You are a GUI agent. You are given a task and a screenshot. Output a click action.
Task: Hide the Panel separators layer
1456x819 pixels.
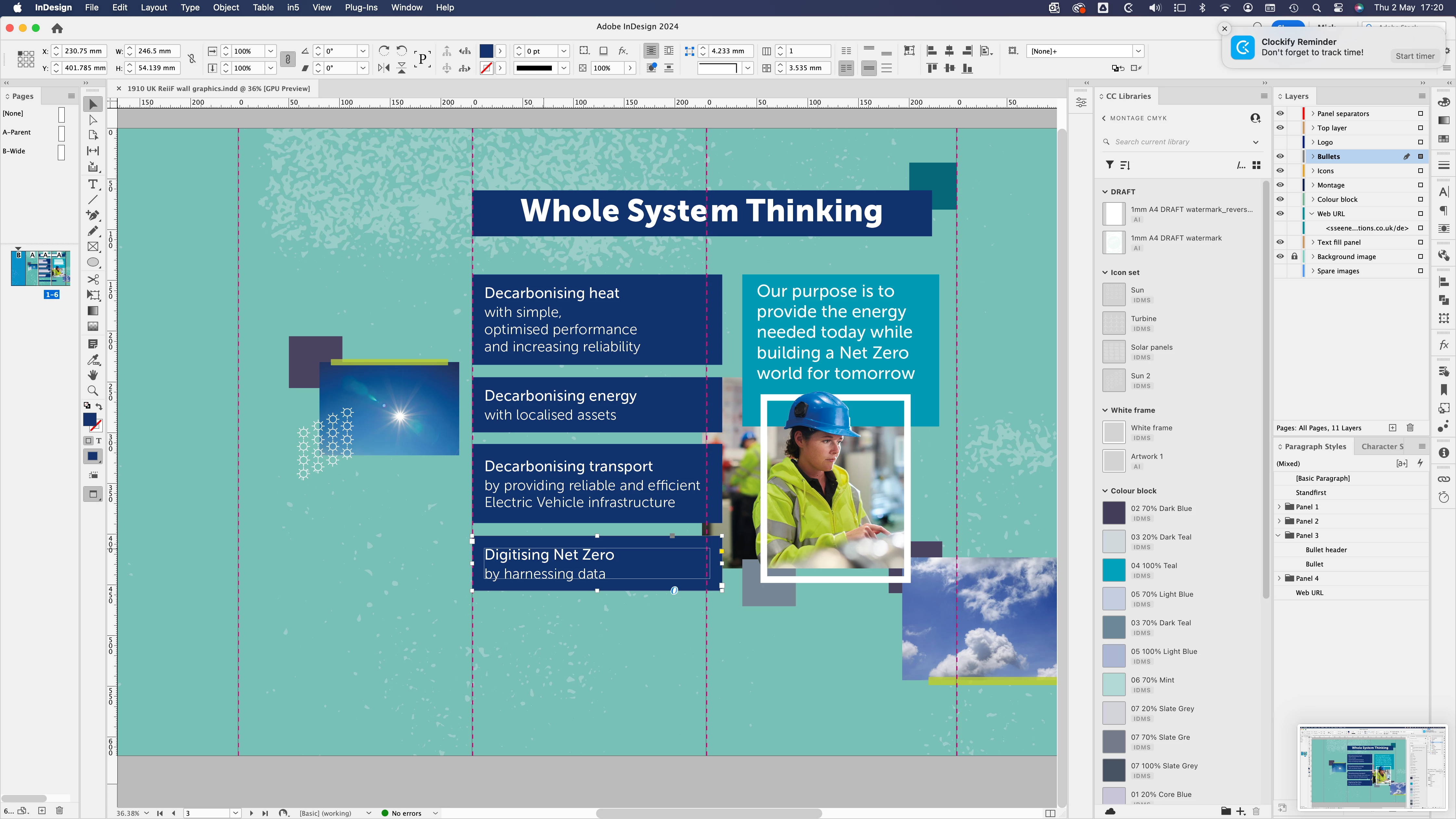click(1280, 113)
